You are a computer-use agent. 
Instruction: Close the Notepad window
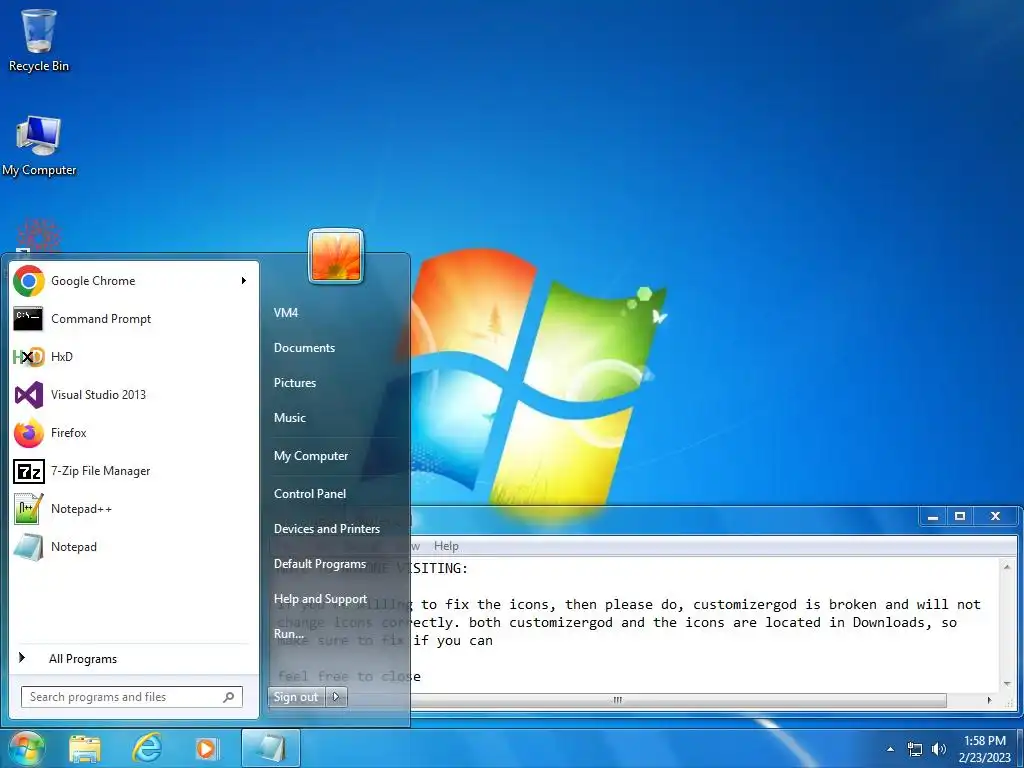pos(995,517)
